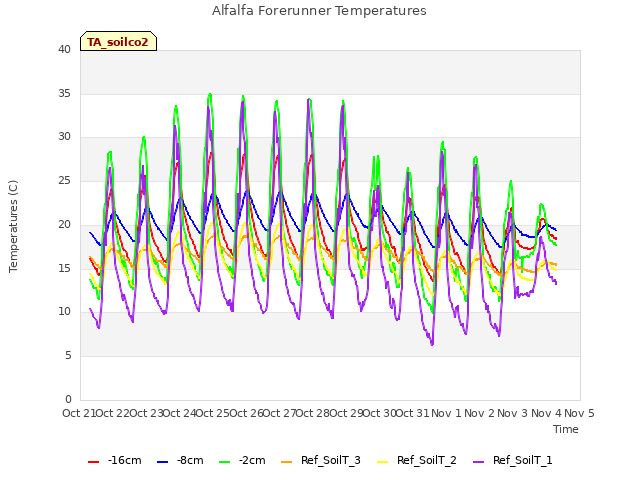Click the purple Ref_SoilT_1 minimum near Nov 1
The height and width of the screenshot is (480, 640).
[432, 345]
